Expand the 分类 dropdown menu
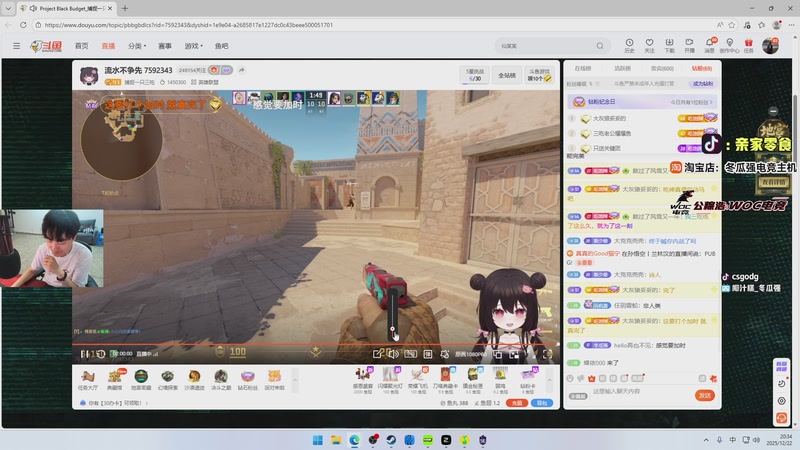 137,46
